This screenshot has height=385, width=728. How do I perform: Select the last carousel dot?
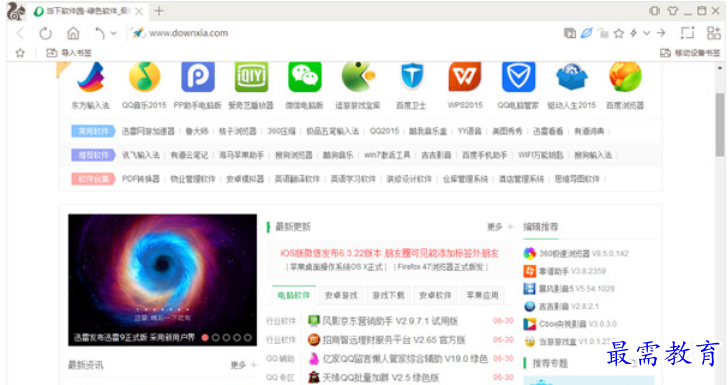pos(247,338)
